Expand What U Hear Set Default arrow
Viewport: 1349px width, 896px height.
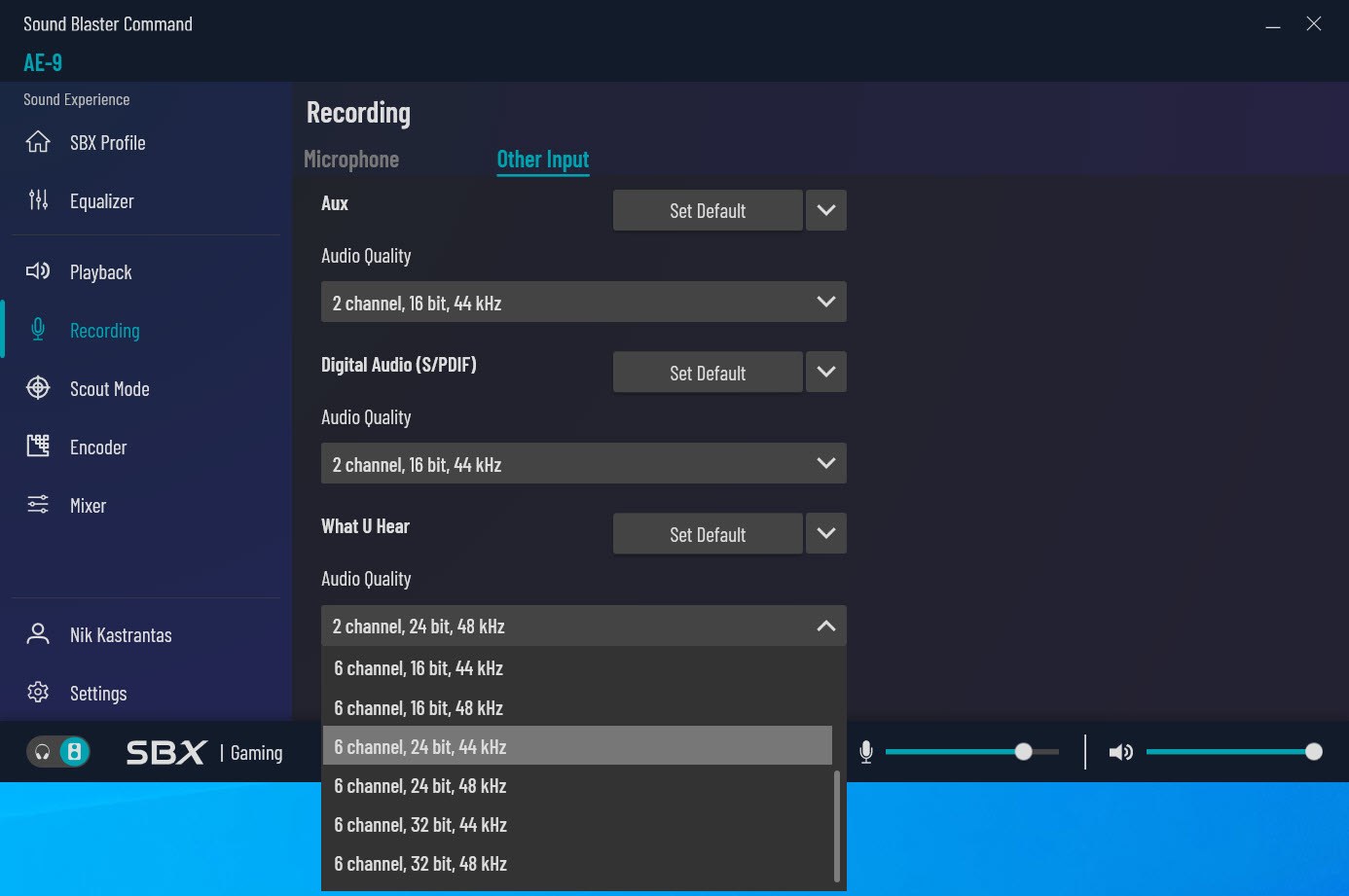(x=826, y=533)
